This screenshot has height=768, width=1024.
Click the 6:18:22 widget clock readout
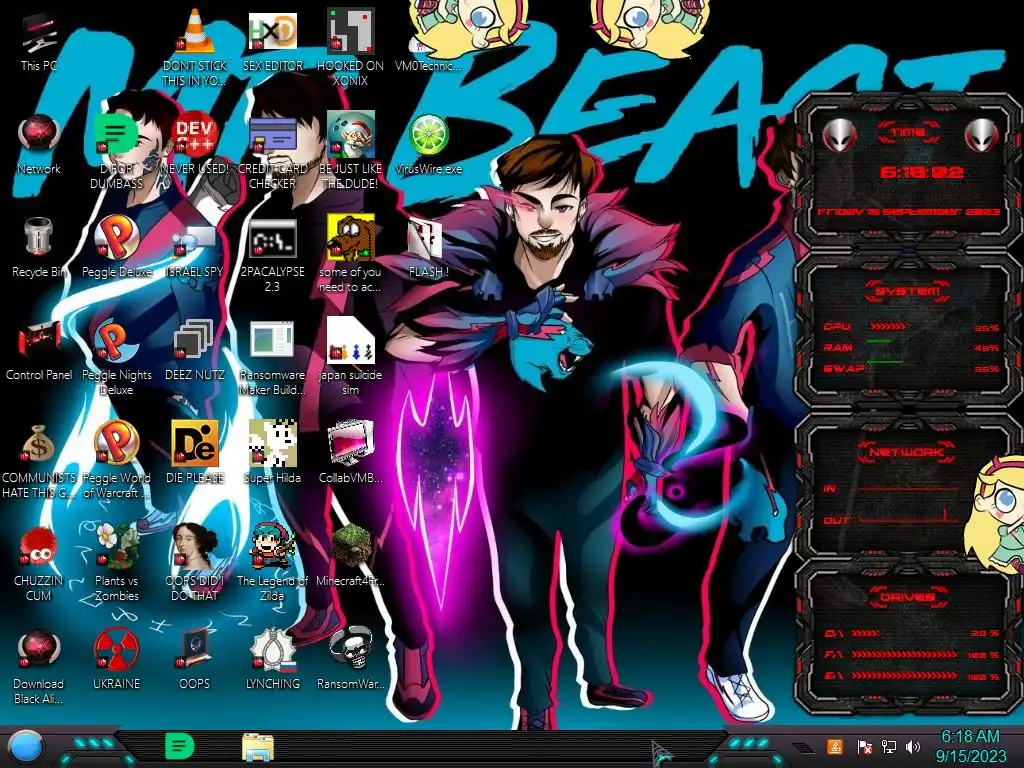coord(921,172)
